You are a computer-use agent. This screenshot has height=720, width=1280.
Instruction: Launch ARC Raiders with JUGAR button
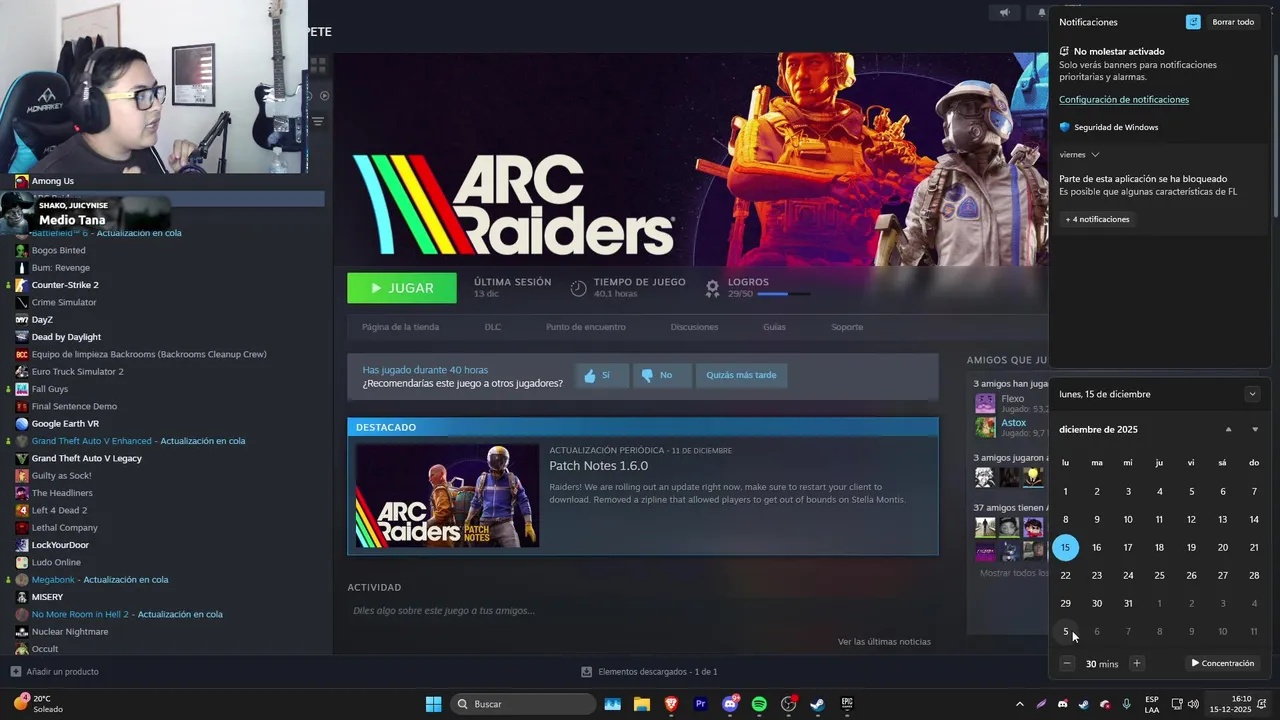point(402,288)
